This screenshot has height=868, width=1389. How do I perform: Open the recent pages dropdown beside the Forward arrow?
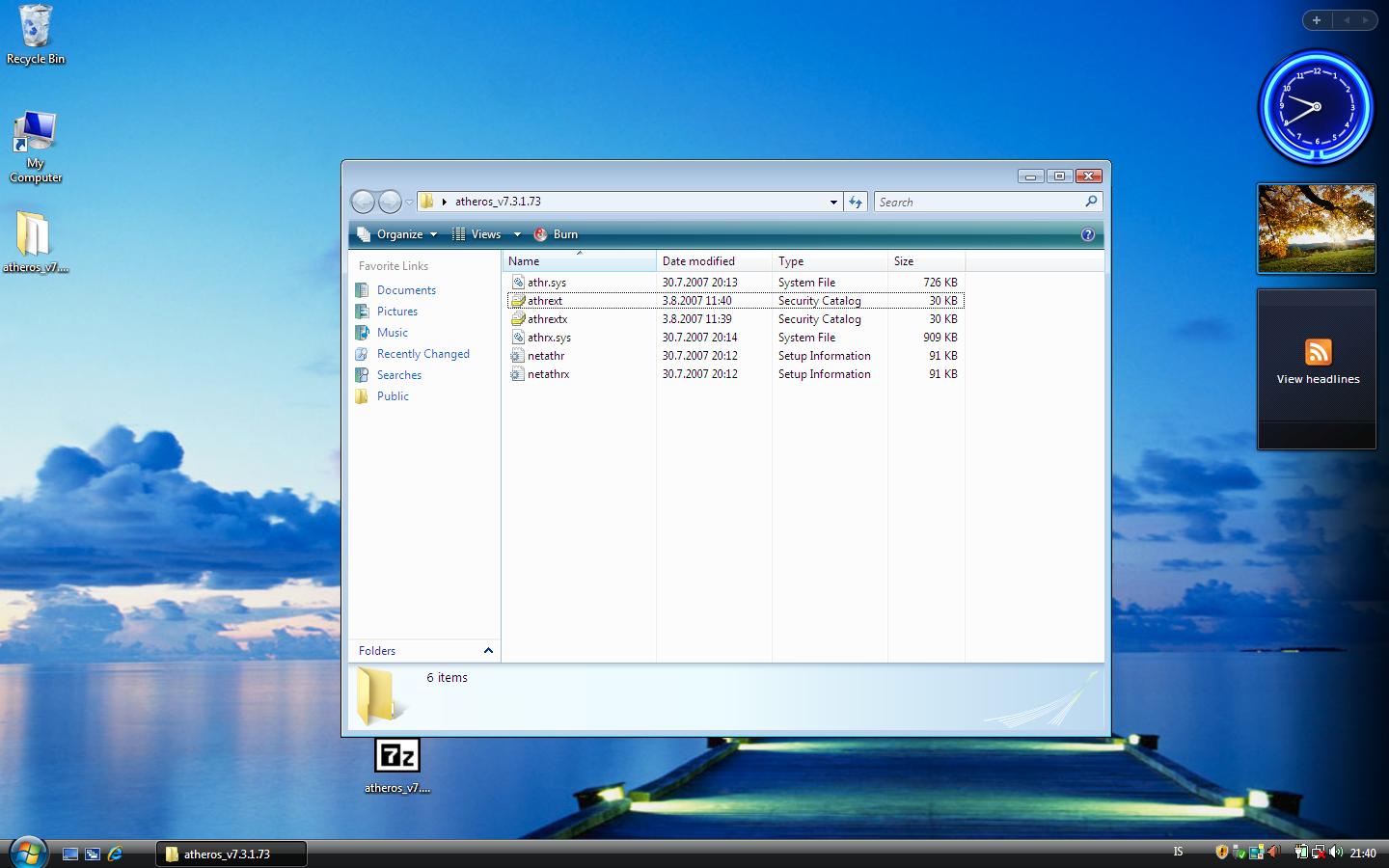(409, 202)
